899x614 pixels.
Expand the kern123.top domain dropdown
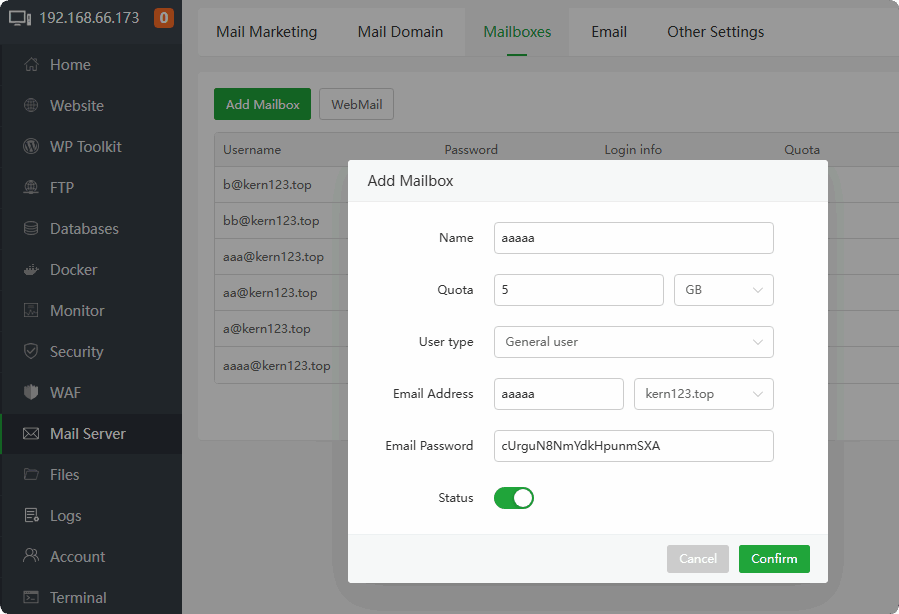[703, 394]
